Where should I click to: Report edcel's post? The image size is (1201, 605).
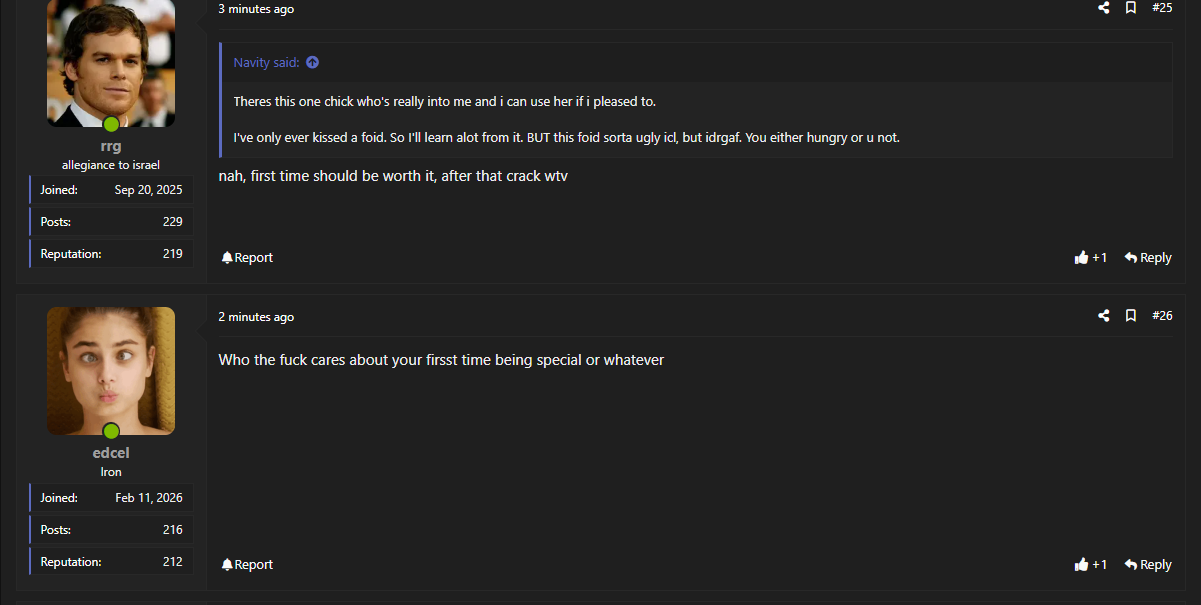point(247,565)
